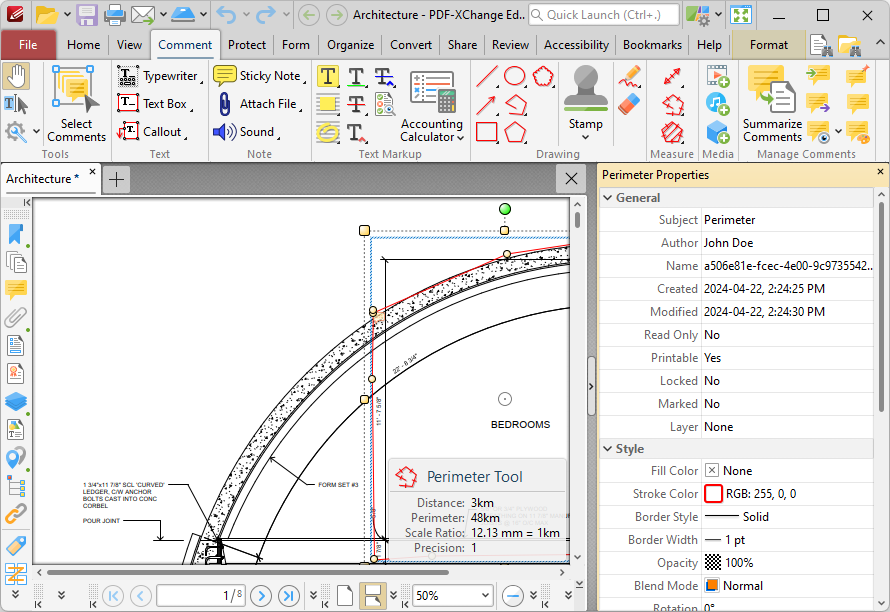Open the zoom level dropdown

[x=485, y=596]
